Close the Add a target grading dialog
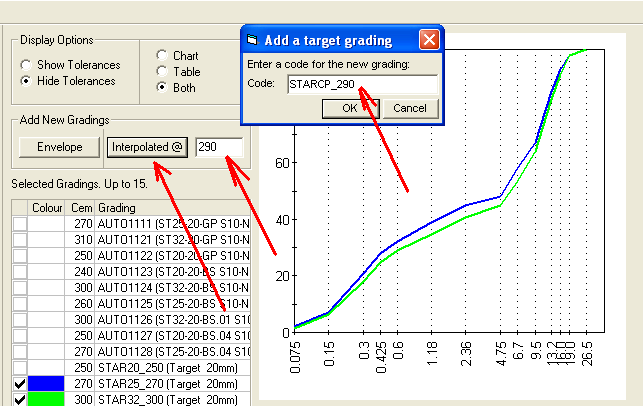The width and height of the screenshot is (643, 406). point(429,40)
